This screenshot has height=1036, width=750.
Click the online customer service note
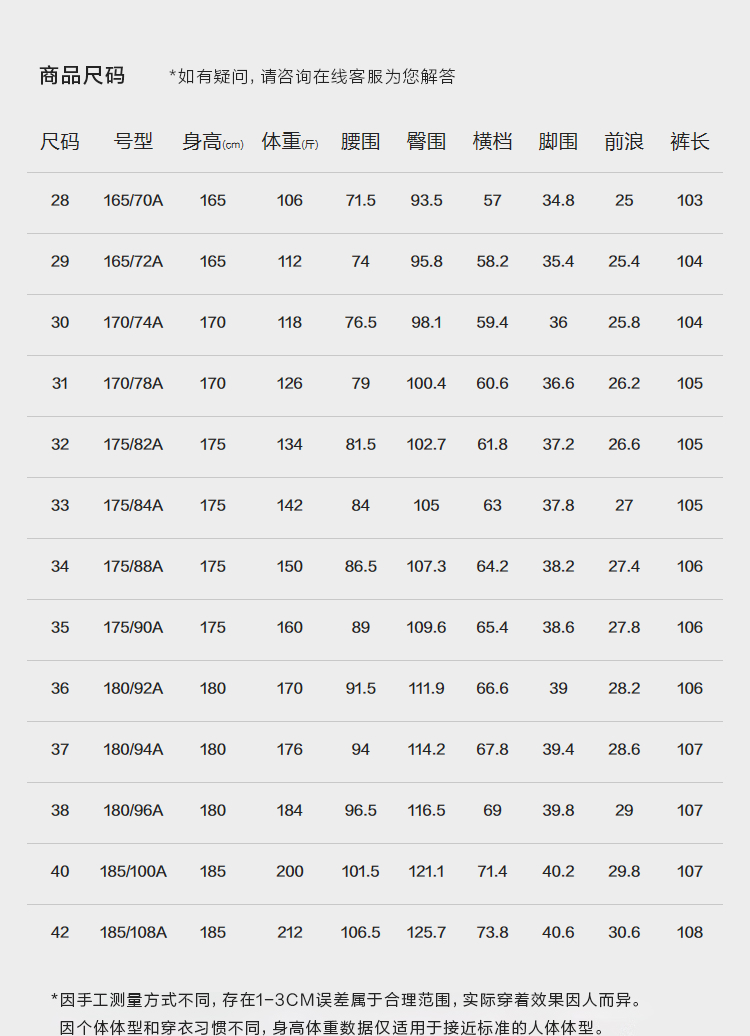click(313, 77)
